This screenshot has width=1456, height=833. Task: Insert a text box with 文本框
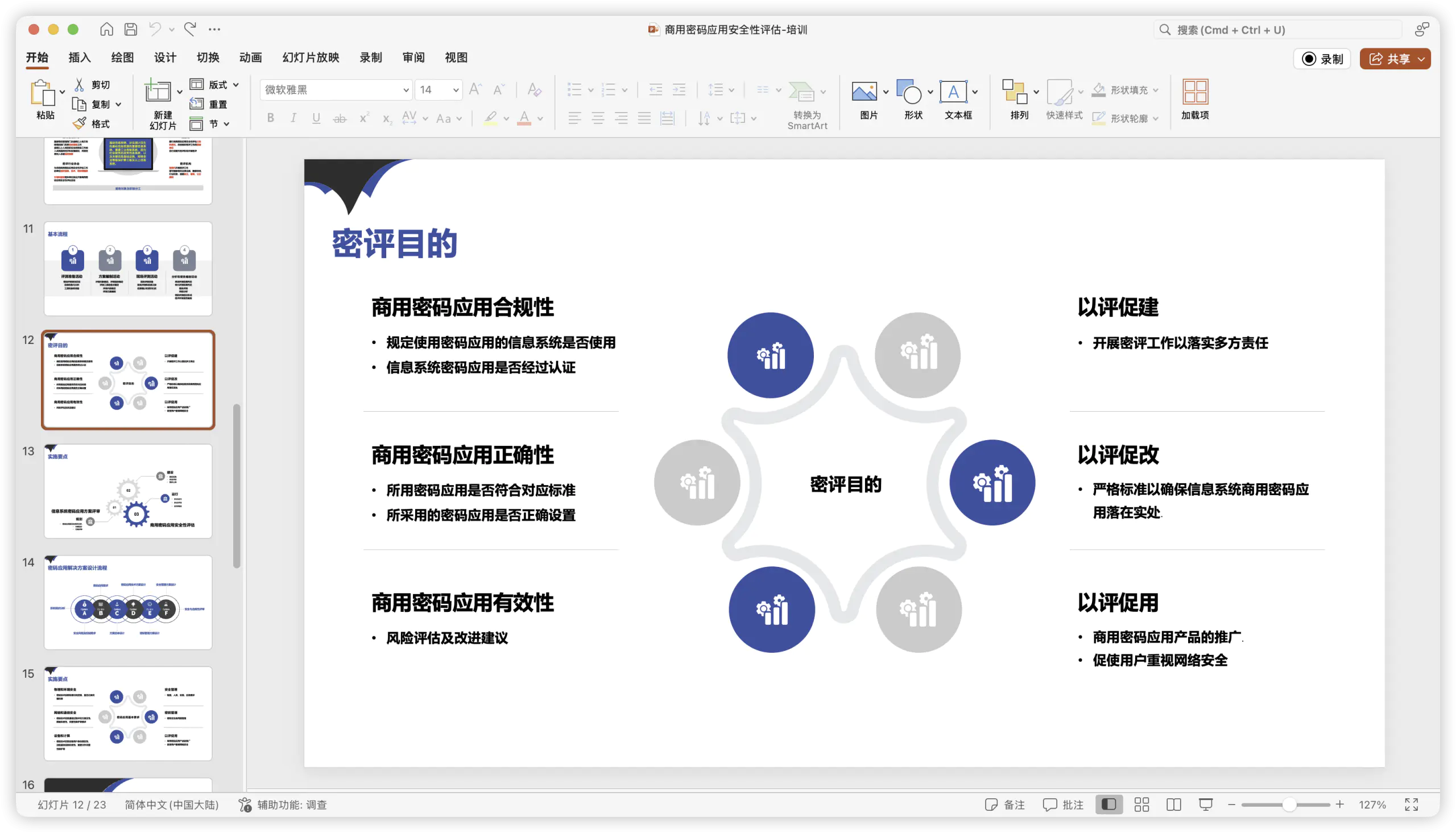pyautogui.click(x=954, y=92)
